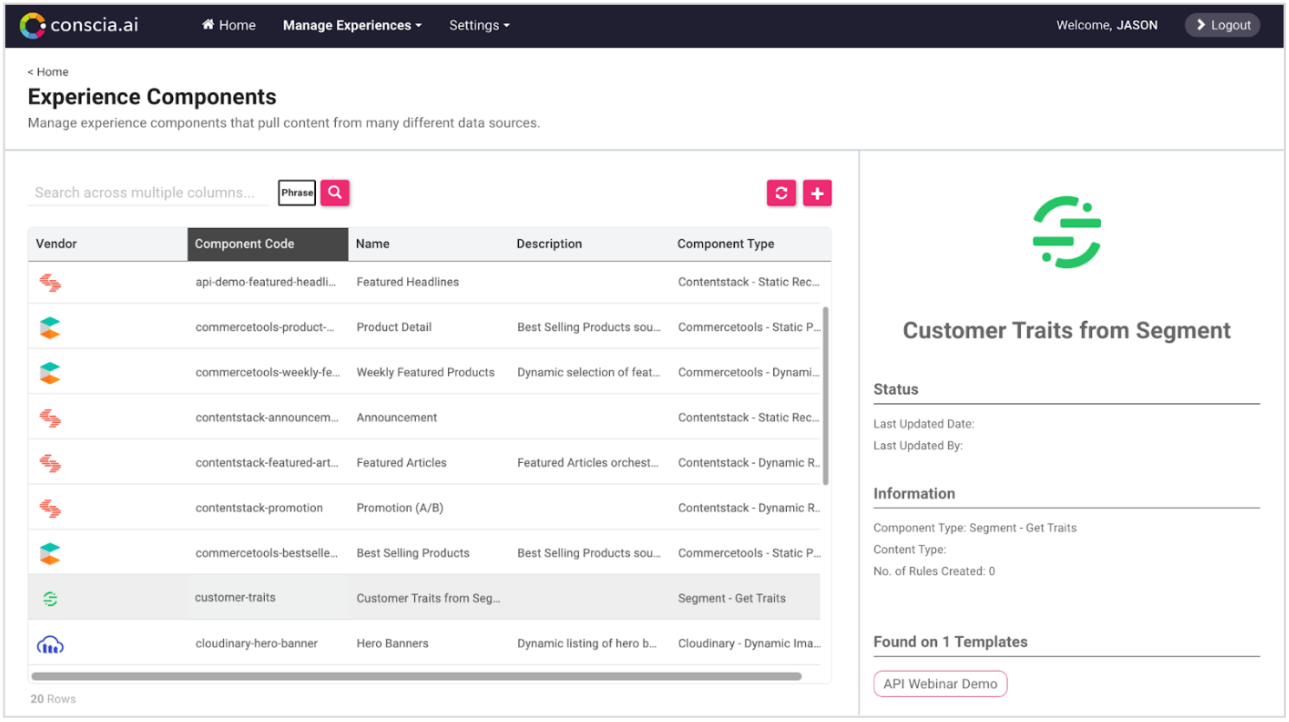This screenshot has width=1289, height=722.
Task: Open the API Webinar Demo template link
Action: click(x=940, y=684)
